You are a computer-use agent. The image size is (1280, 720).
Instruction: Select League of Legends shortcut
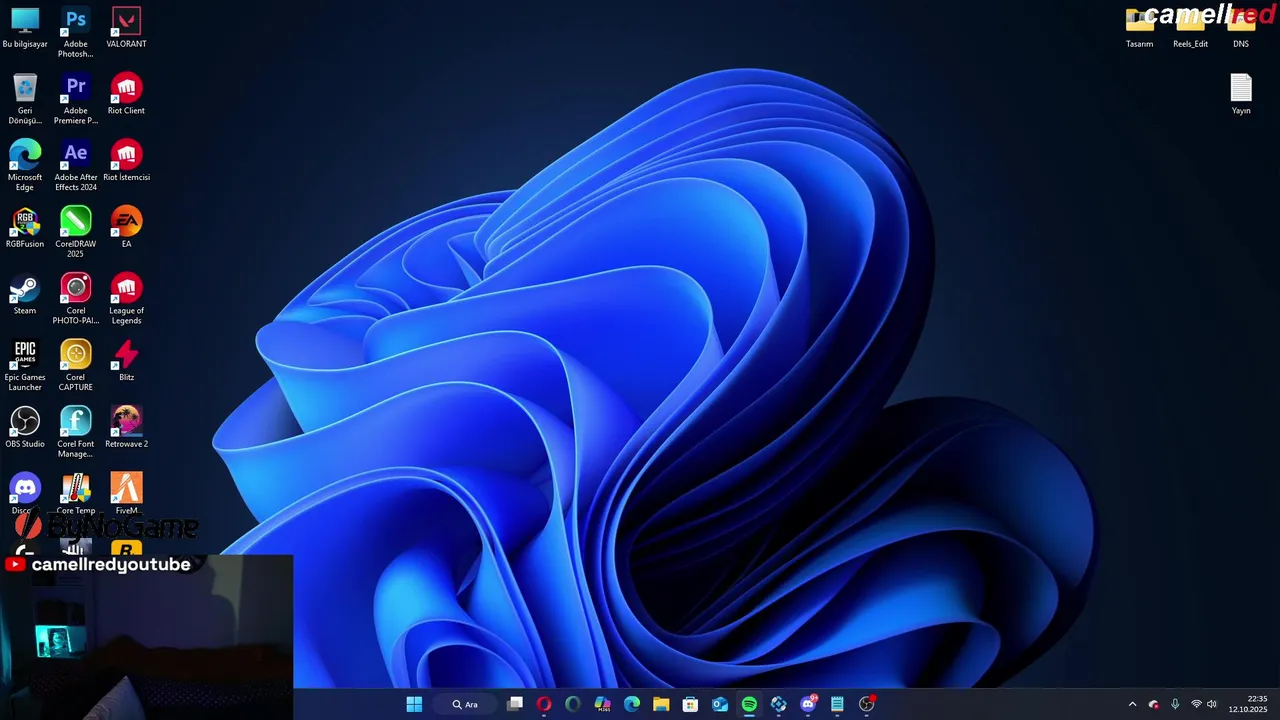(126, 299)
